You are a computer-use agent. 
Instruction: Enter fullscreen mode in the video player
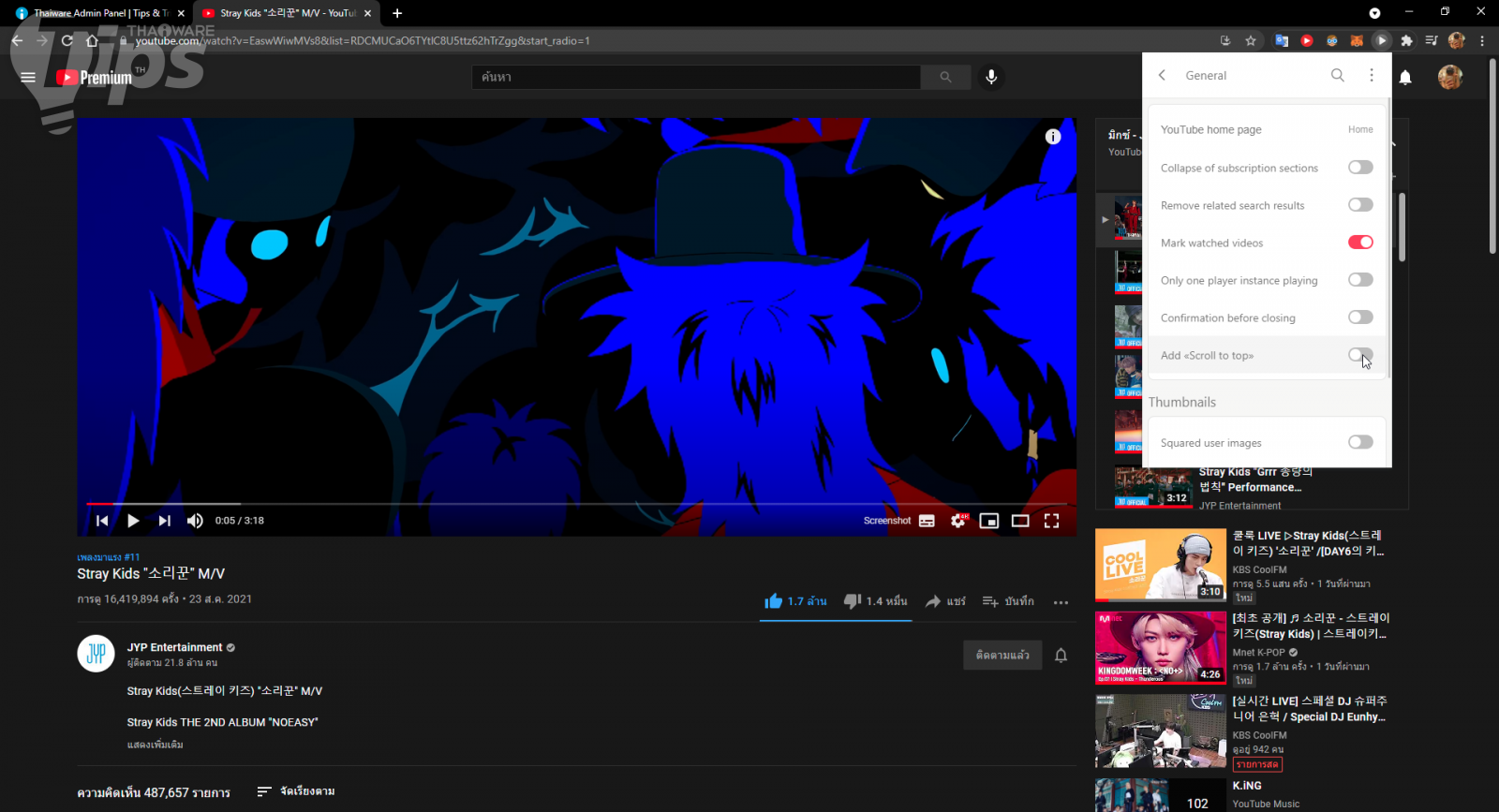point(1051,521)
